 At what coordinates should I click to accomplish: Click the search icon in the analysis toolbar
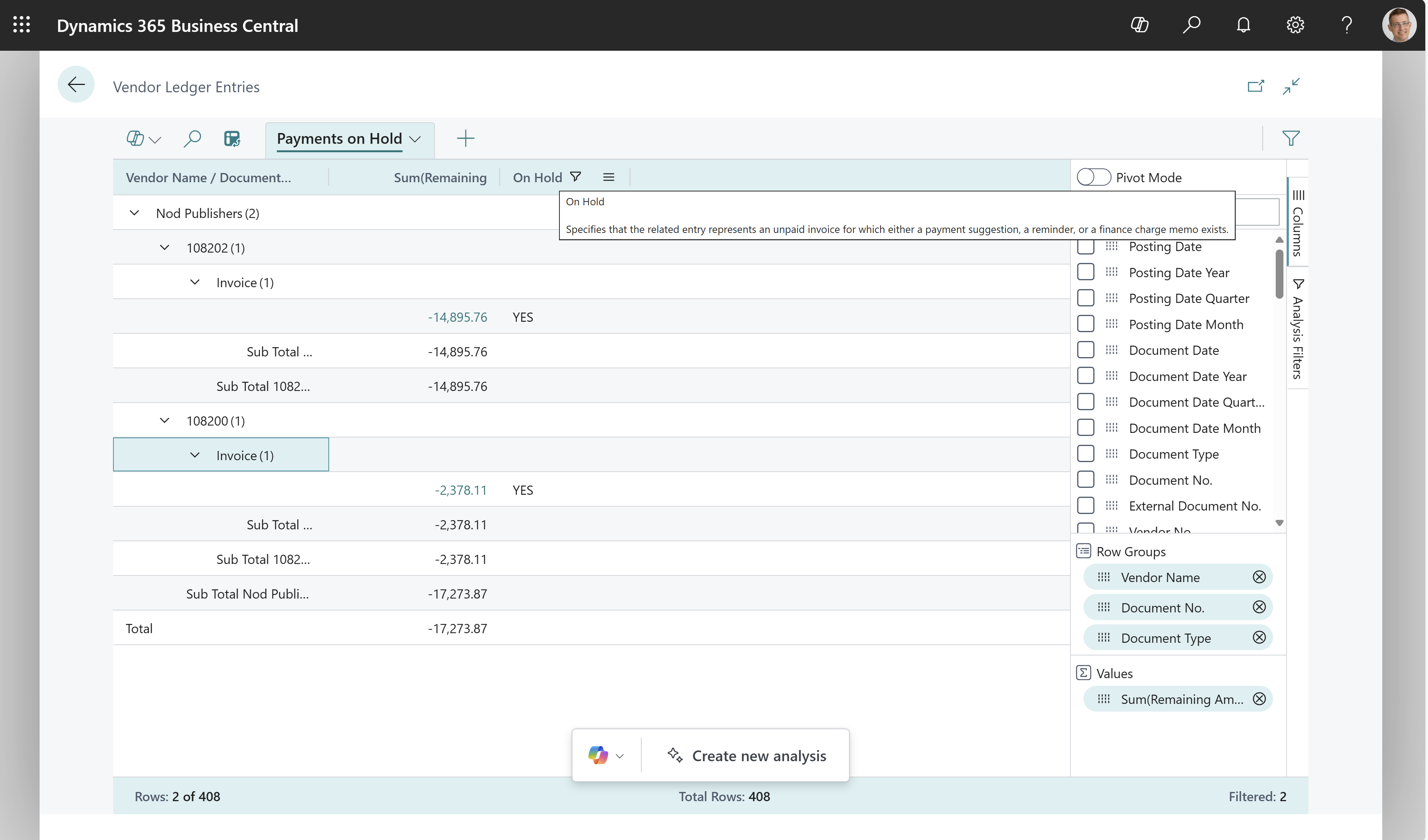192,139
